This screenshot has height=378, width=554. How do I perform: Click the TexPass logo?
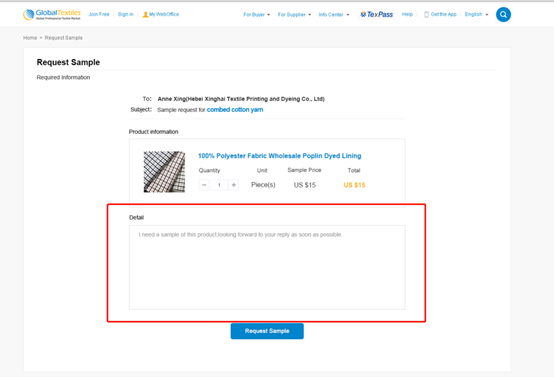[376, 14]
